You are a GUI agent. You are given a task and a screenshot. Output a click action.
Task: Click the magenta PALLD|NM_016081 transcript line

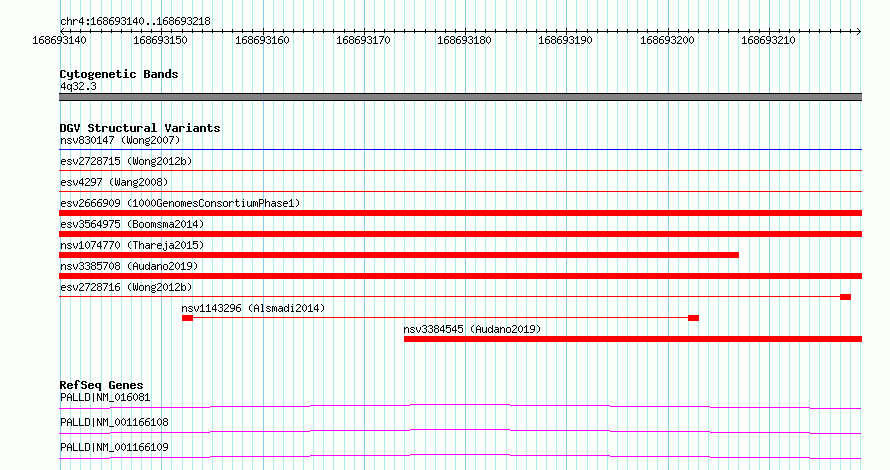(x=460, y=406)
